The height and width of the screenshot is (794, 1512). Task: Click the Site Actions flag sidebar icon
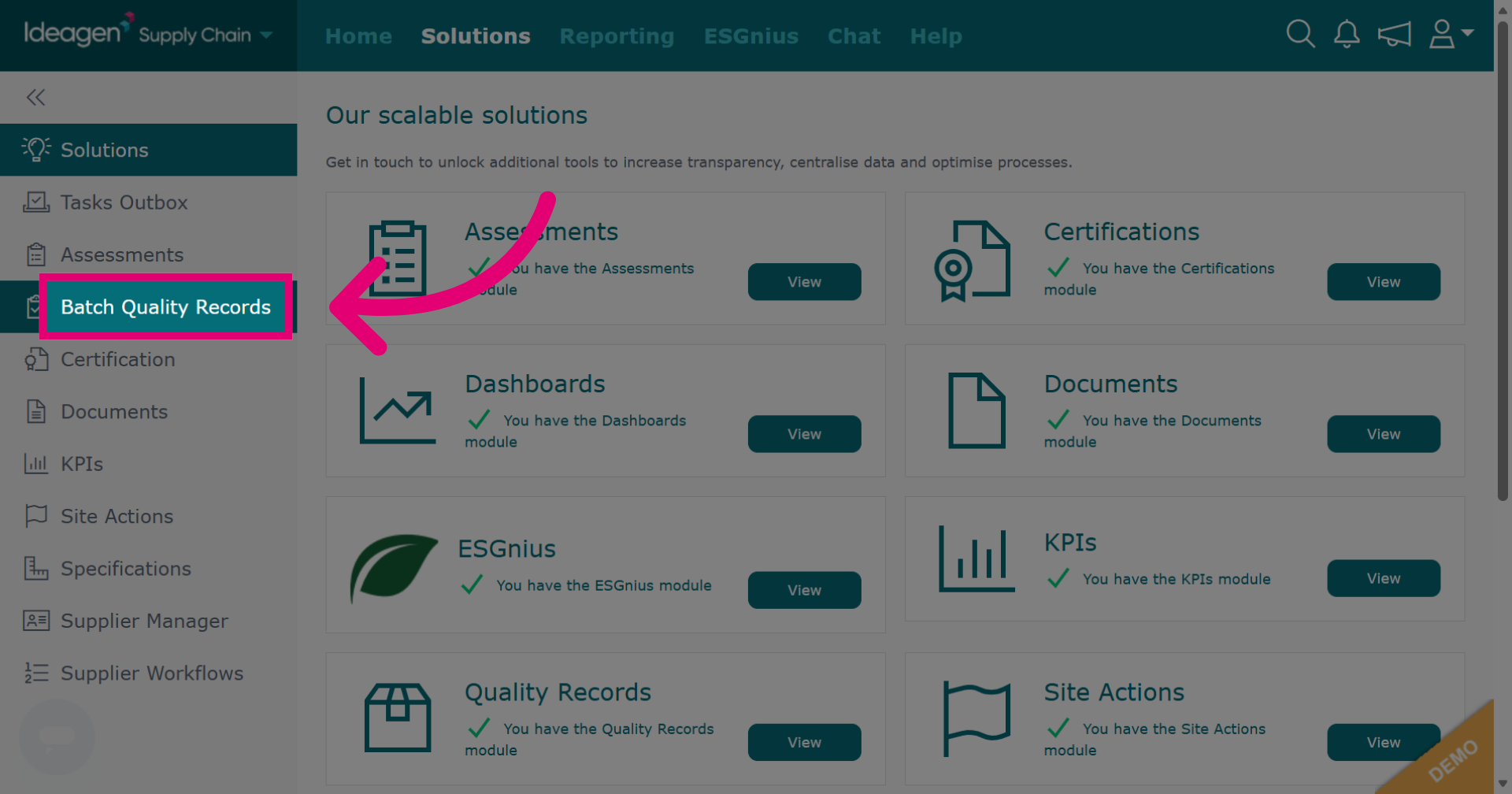[36, 516]
